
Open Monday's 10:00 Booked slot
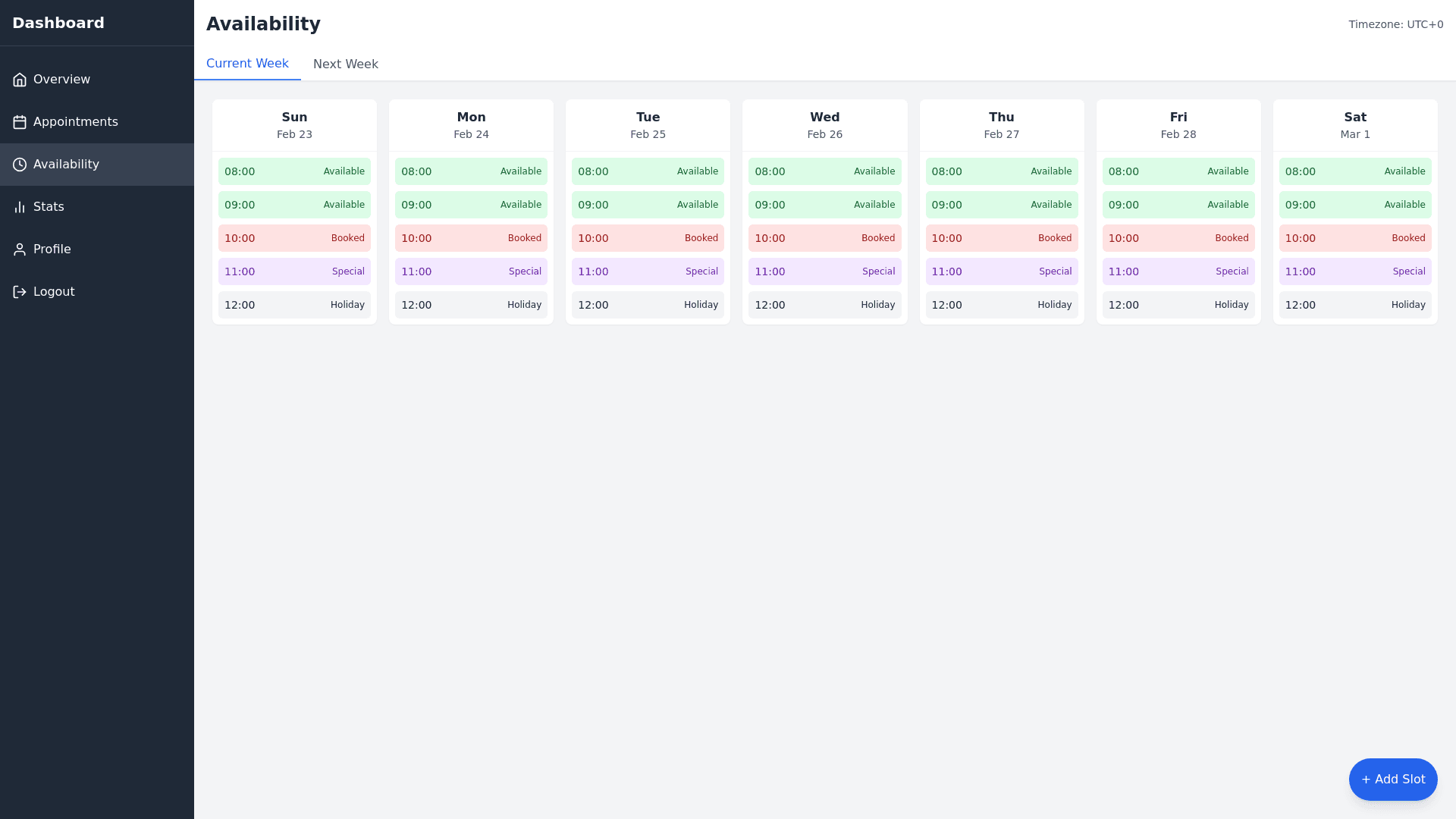pos(471,238)
